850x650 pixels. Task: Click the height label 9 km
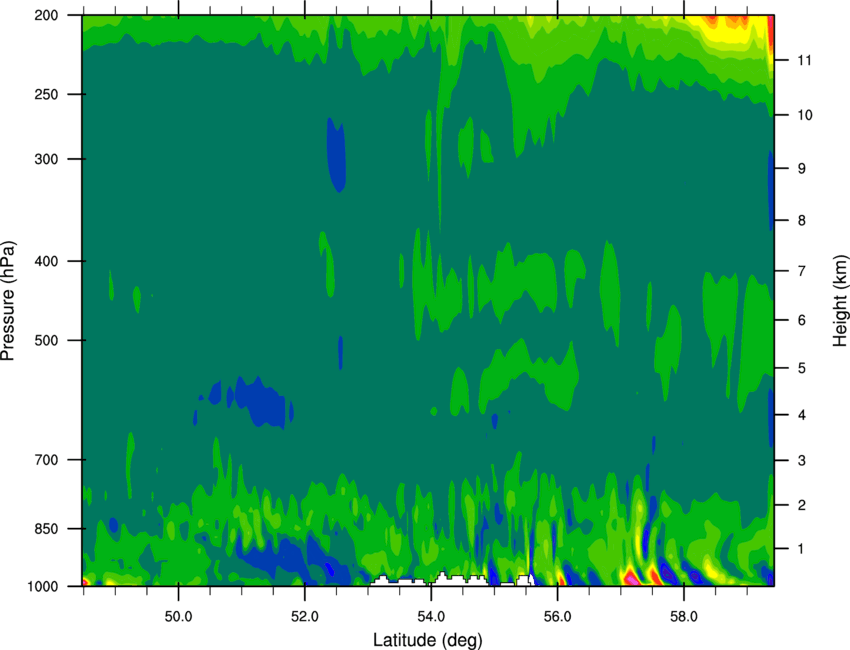pos(802,169)
